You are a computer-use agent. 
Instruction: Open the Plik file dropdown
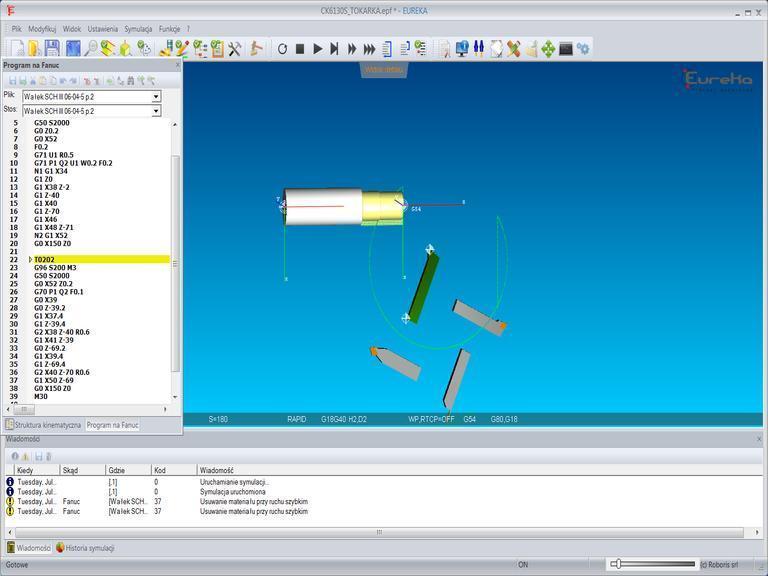pyautogui.click(x=155, y=96)
